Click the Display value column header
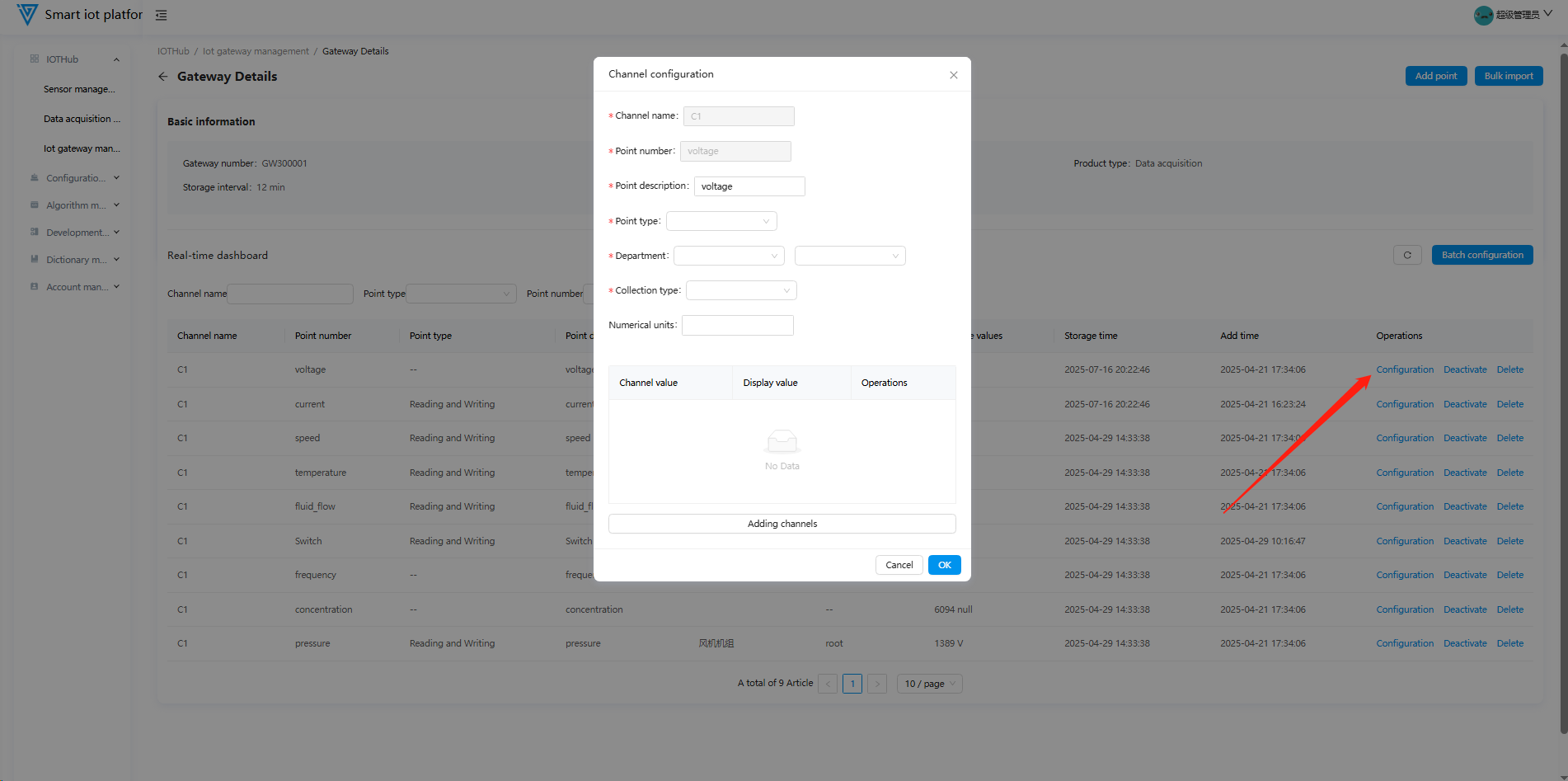The height and width of the screenshot is (781, 1568). [770, 383]
